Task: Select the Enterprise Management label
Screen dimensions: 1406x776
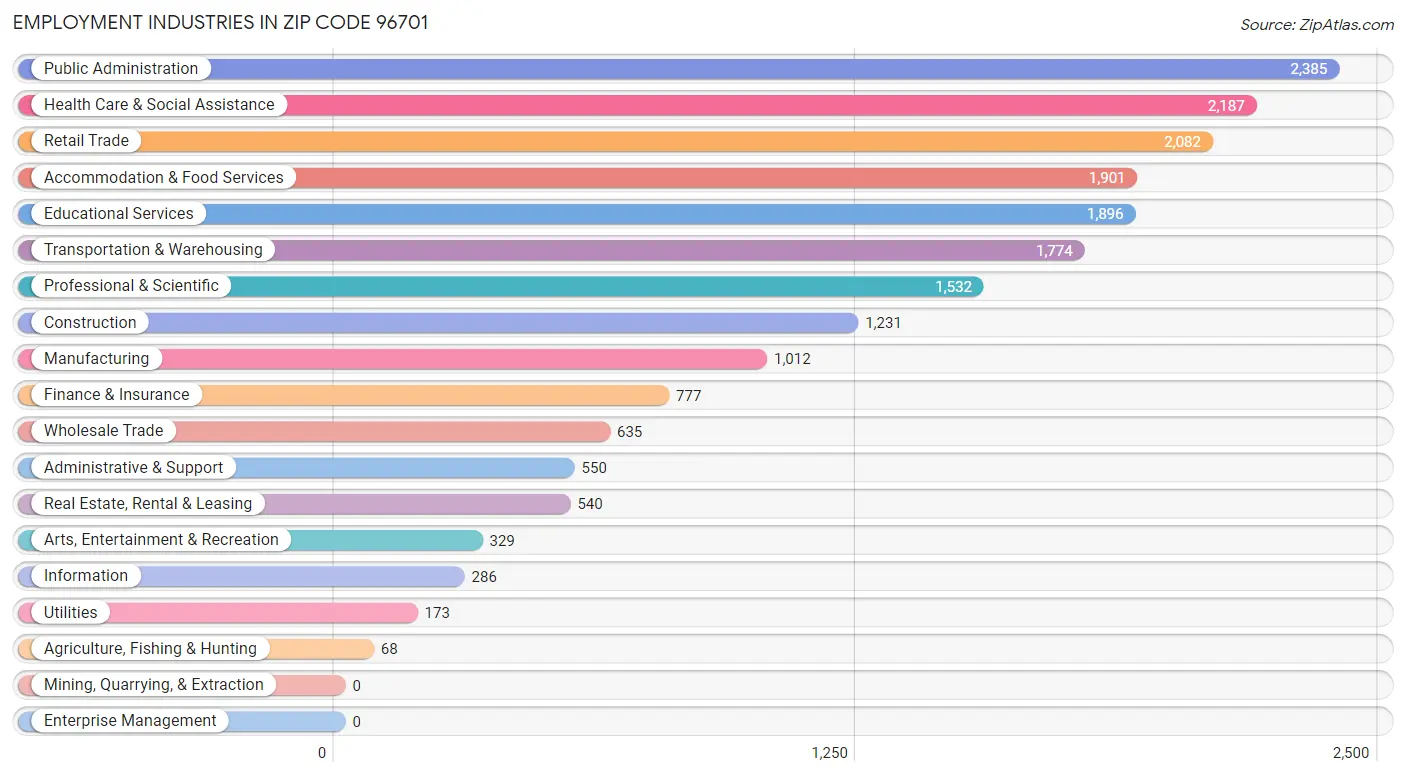Action: coord(130,721)
